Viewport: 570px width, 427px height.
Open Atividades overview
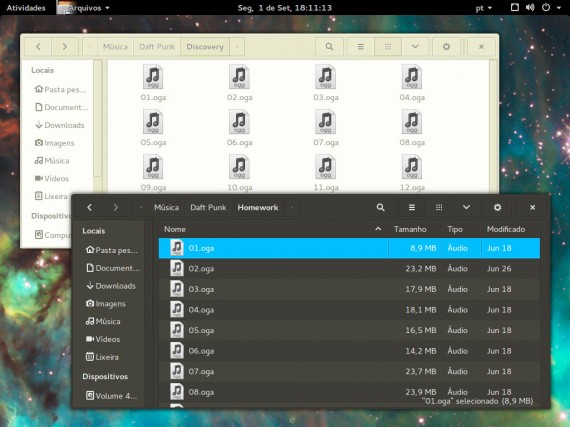tap(26, 8)
